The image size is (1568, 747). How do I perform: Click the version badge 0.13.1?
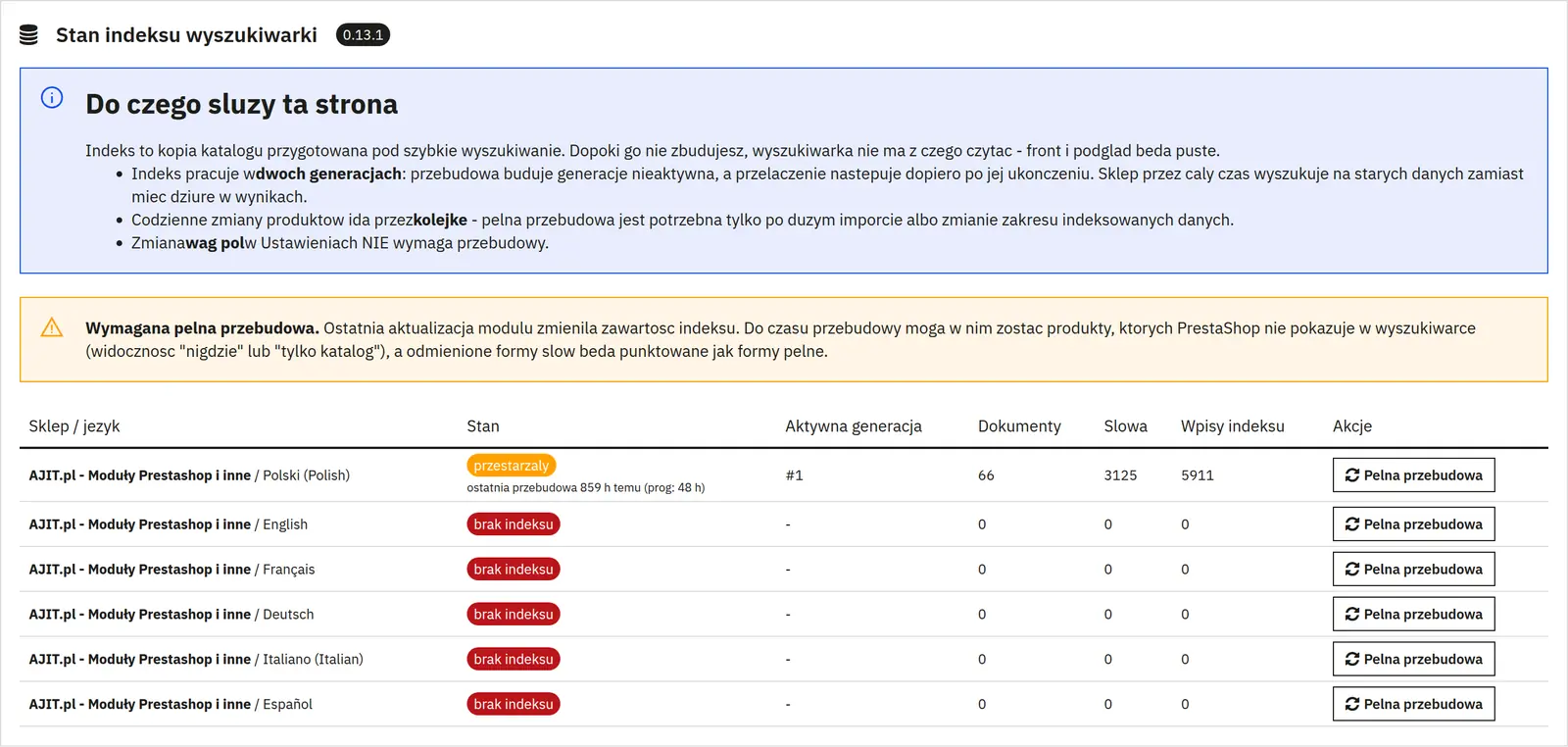click(363, 35)
